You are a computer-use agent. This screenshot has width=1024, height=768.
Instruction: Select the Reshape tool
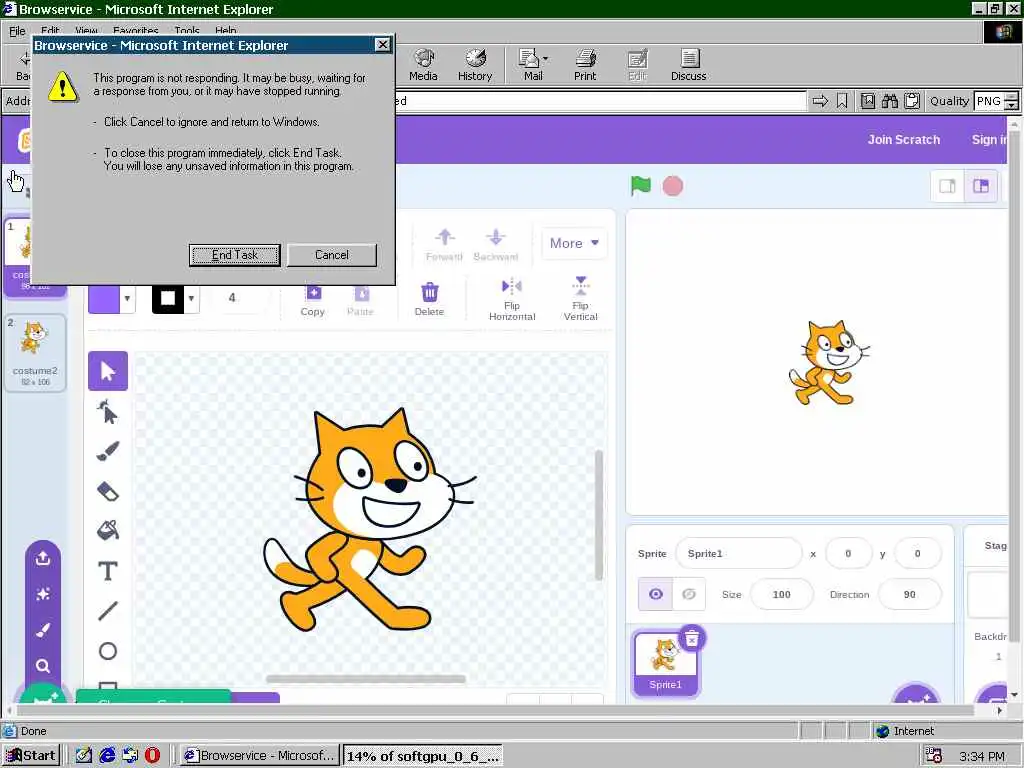[108, 412]
